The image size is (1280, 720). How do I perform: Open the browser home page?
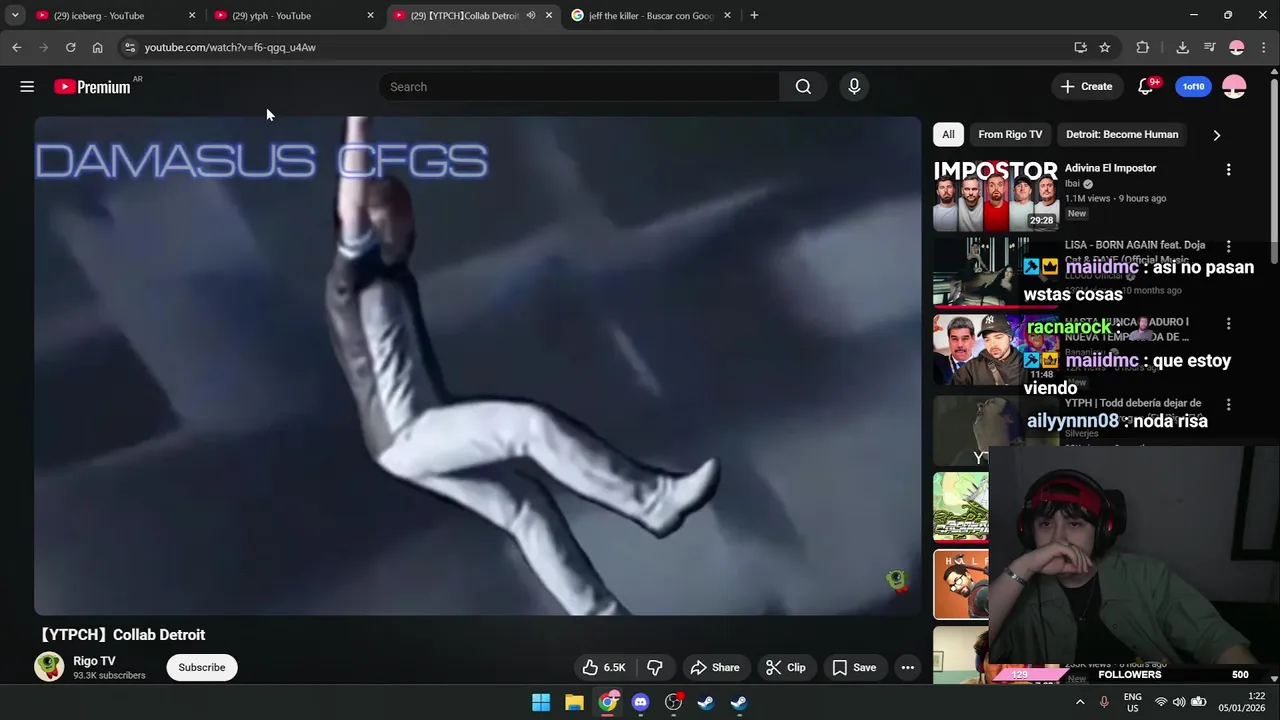coord(97,47)
